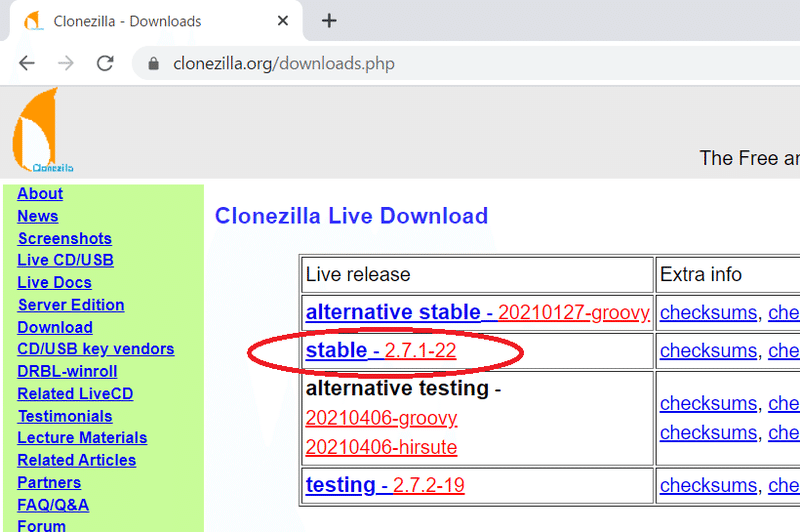The width and height of the screenshot is (800, 532).
Task: Download alternative stable 20210127-groovy release
Action: pos(478,312)
